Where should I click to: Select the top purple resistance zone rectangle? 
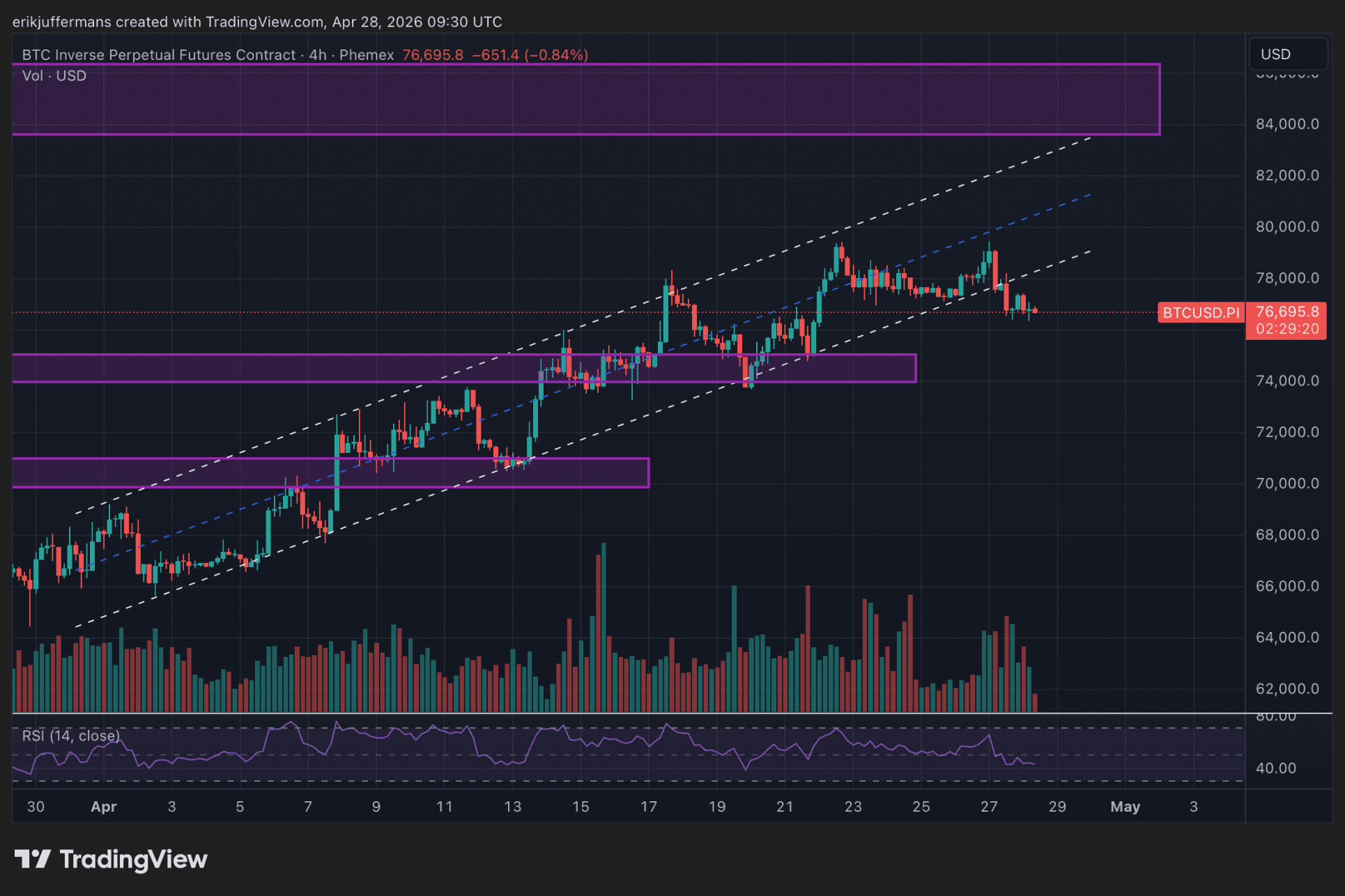click(x=585, y=100)
